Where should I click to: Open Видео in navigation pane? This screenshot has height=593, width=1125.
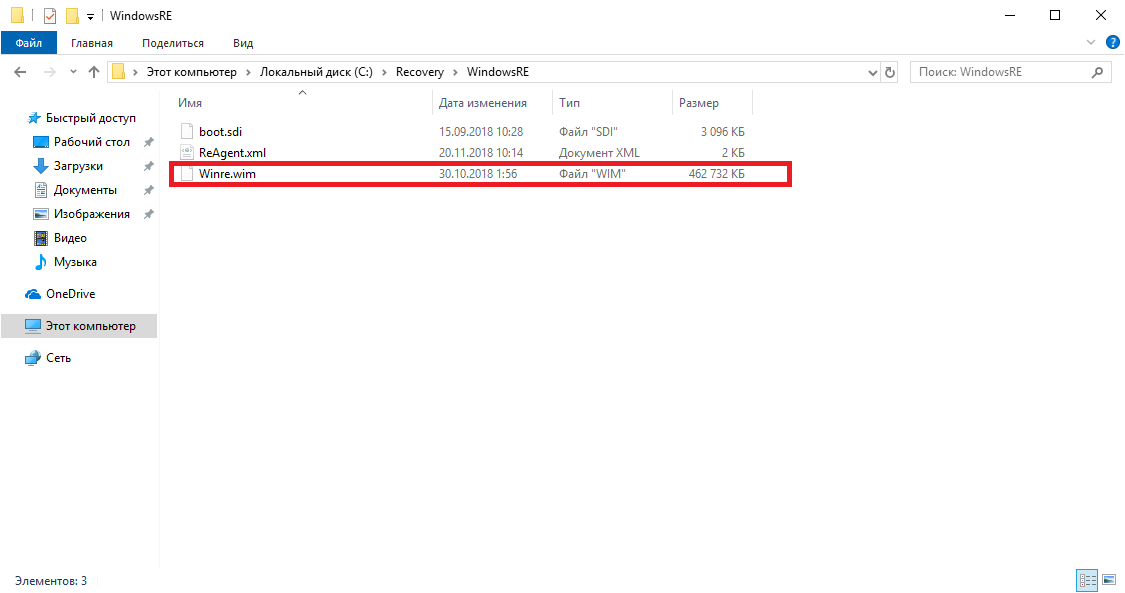(x=70, y=238)
